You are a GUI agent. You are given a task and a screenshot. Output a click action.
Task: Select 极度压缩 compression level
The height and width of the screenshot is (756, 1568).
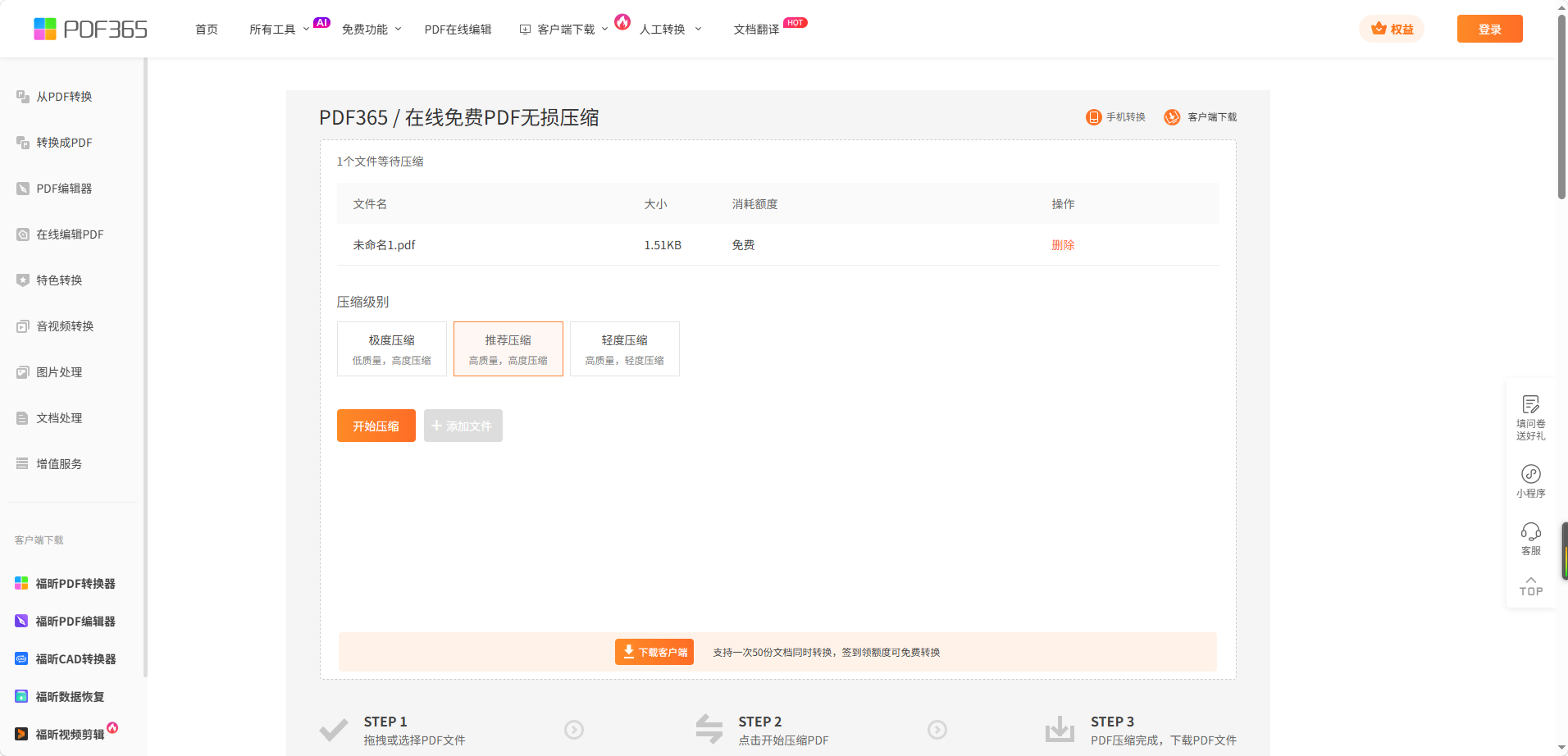[x=391, y=348]
